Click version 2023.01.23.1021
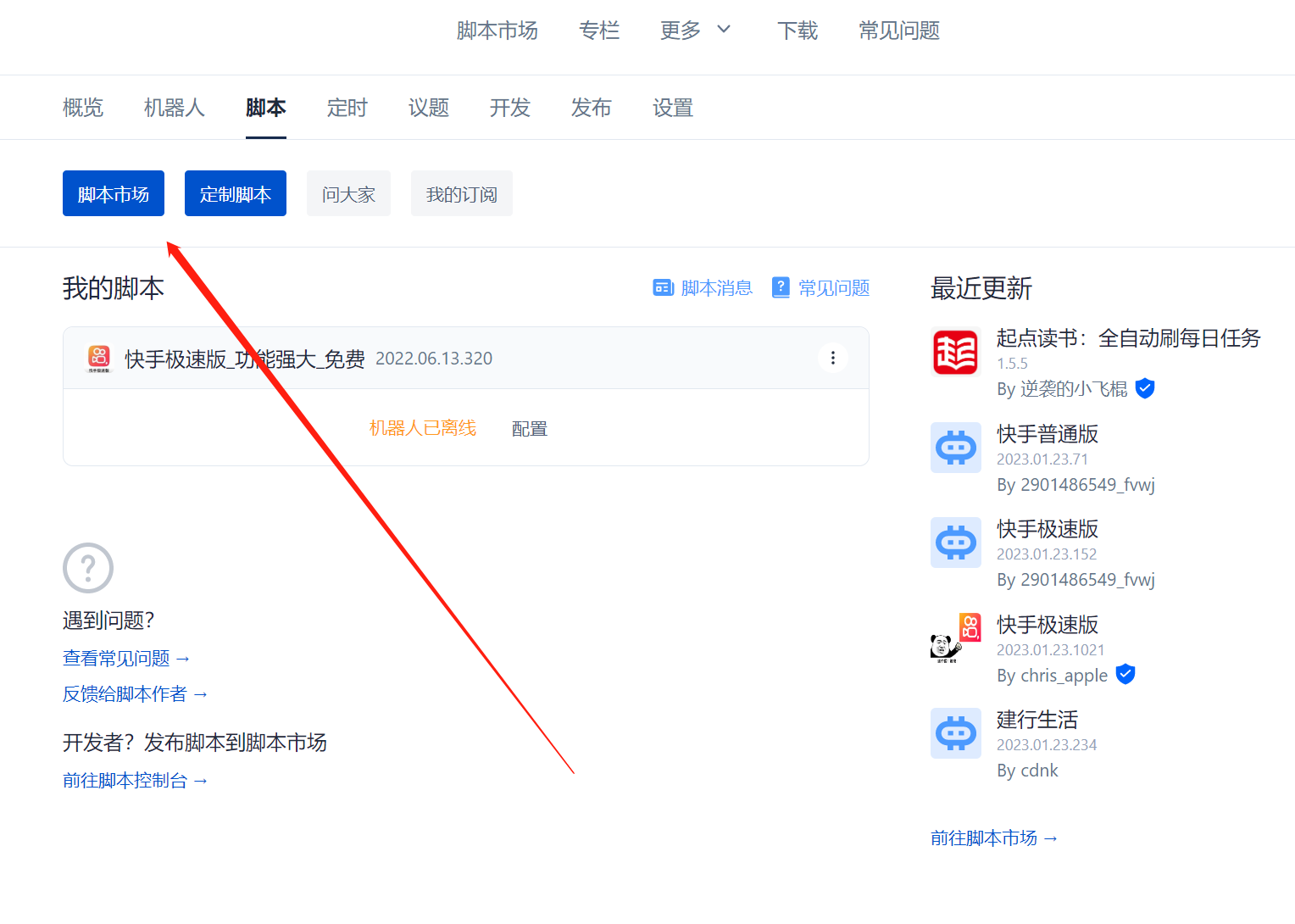 click(1051, 649)
